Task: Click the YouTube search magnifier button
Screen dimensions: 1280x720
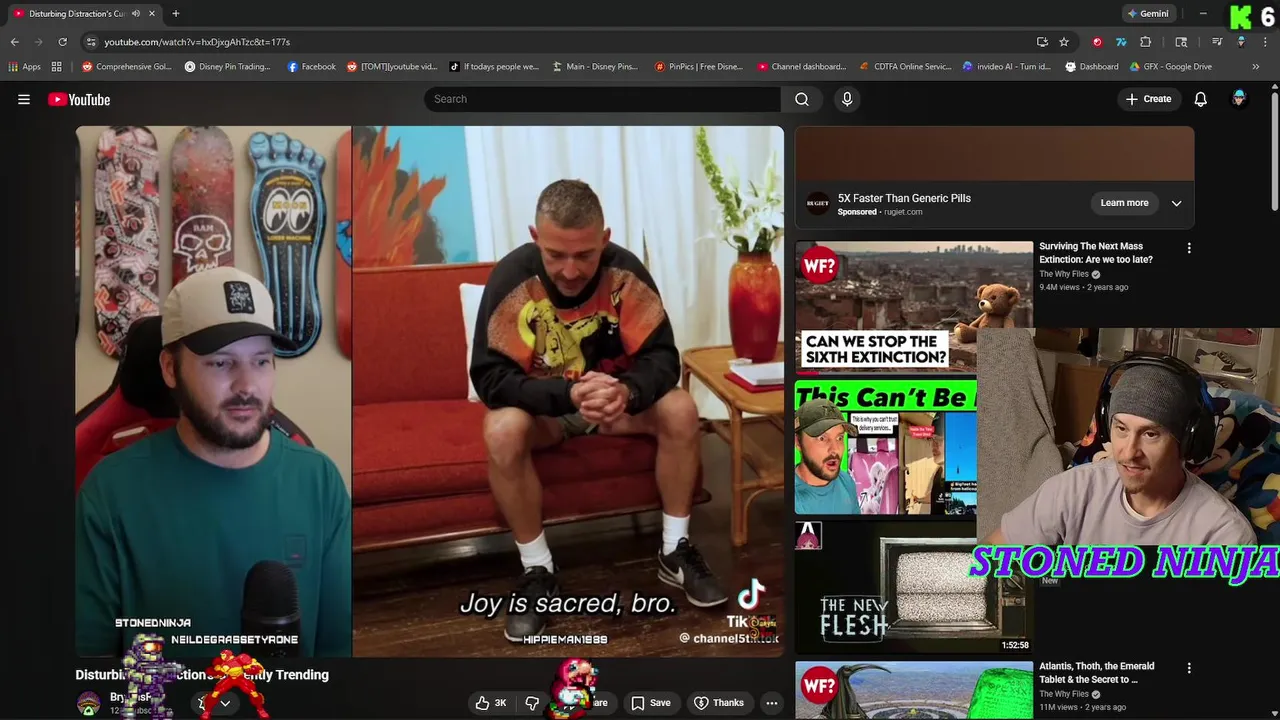Action: (x=802, y=99)
